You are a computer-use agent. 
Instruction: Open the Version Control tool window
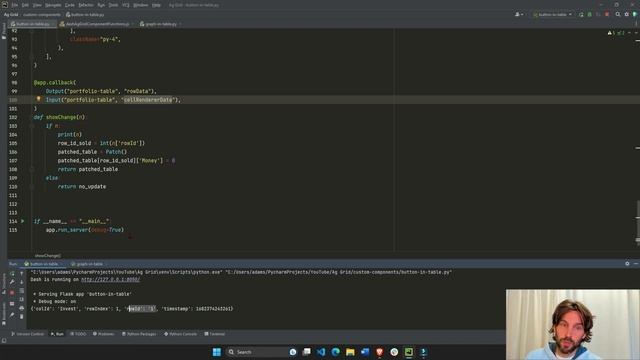[x=27, y=334]
